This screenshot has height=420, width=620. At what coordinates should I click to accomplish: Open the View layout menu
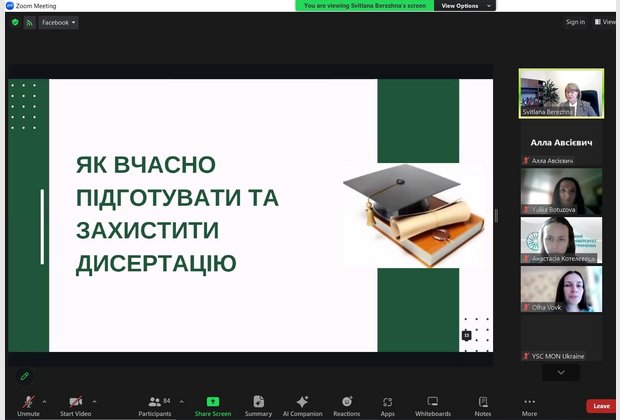tap(606, 22)
